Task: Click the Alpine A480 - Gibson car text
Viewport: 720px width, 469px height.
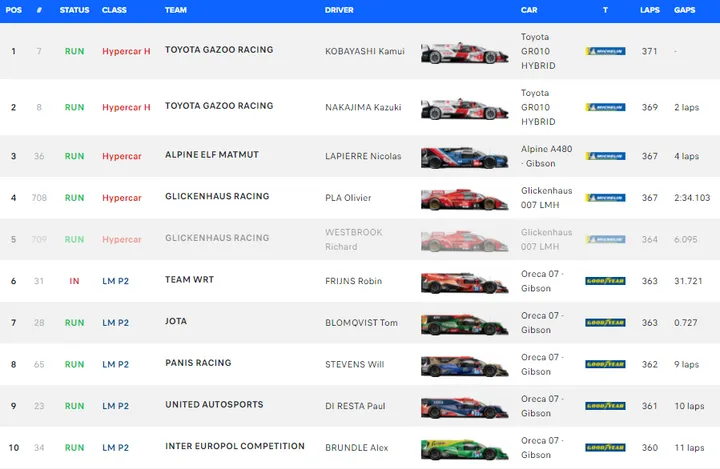Action: pyautogui.click(x=546, y=156)
